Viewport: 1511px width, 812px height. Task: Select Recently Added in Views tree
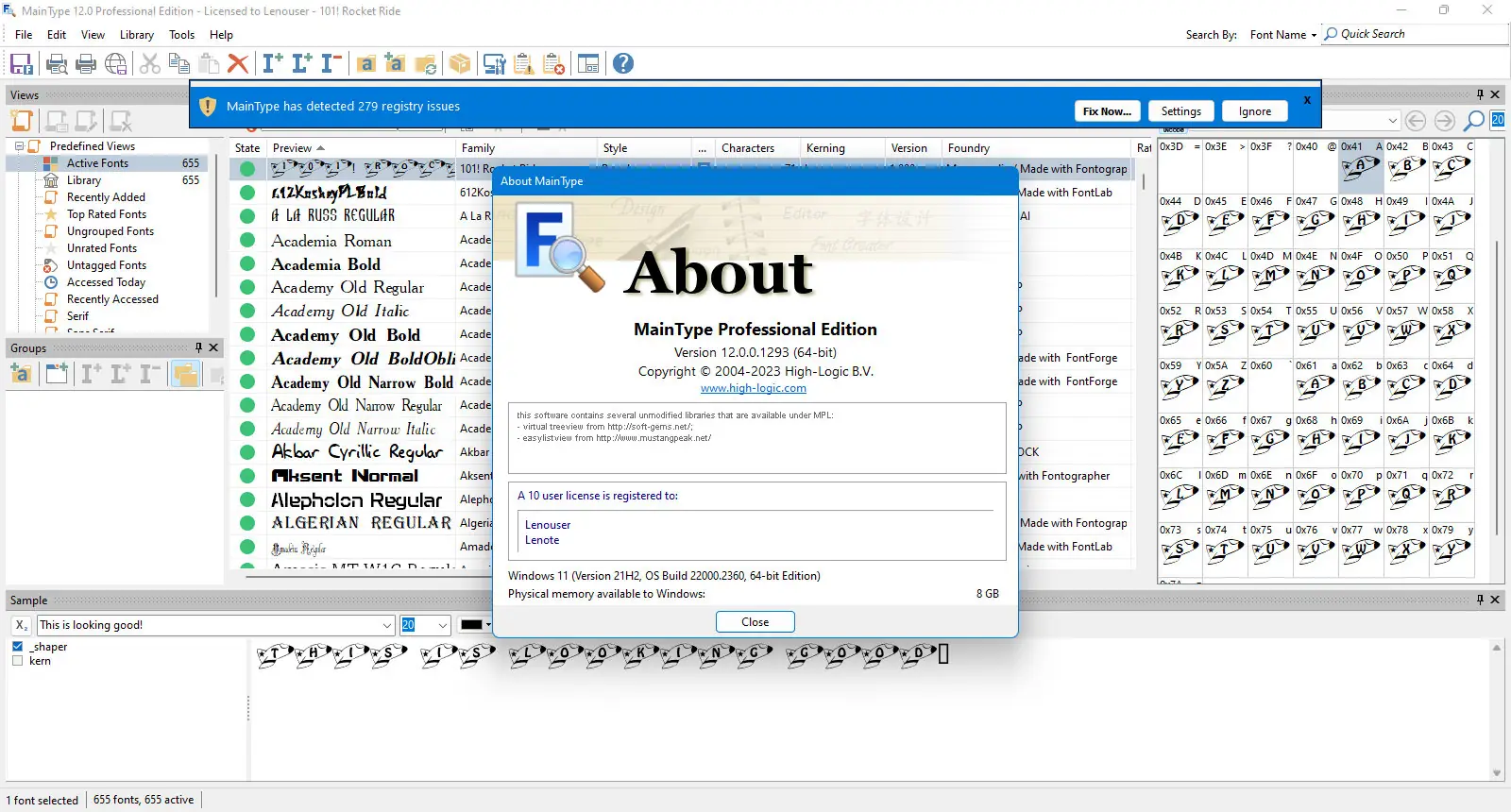click(x=106, y=197)
